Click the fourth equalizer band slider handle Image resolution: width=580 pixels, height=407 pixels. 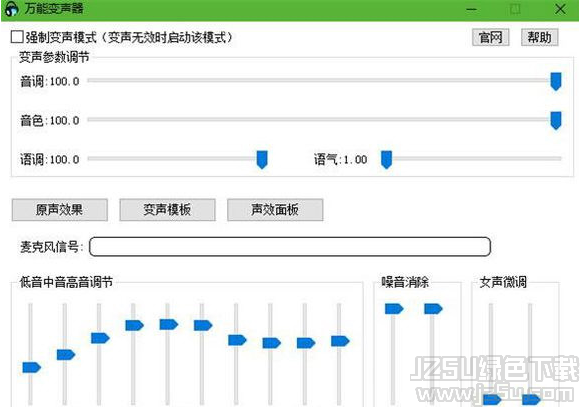pos(134,325)
